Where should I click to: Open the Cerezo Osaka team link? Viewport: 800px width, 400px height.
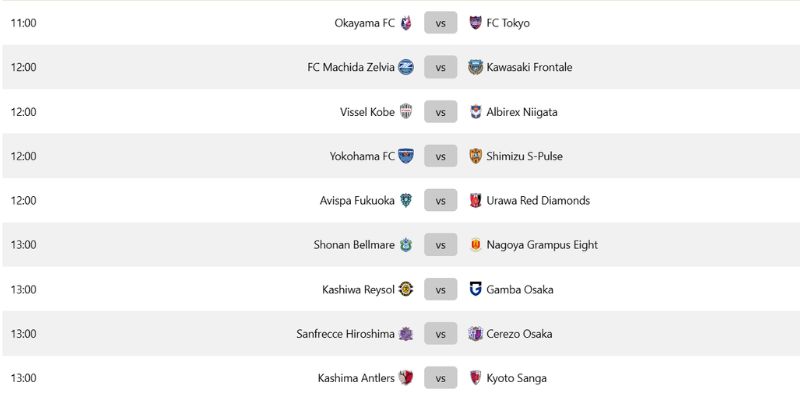pos(519,334)
